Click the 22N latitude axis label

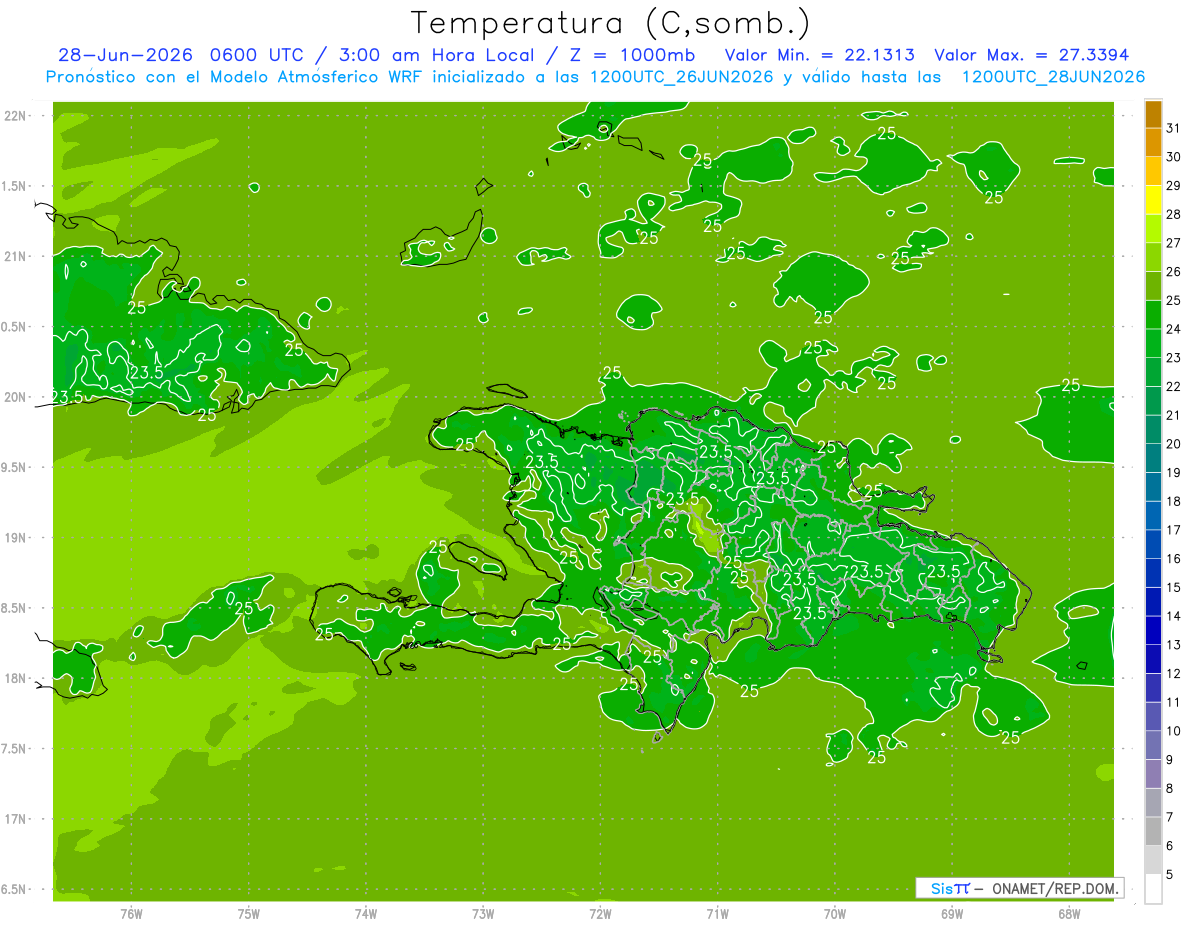click(15, 115)
